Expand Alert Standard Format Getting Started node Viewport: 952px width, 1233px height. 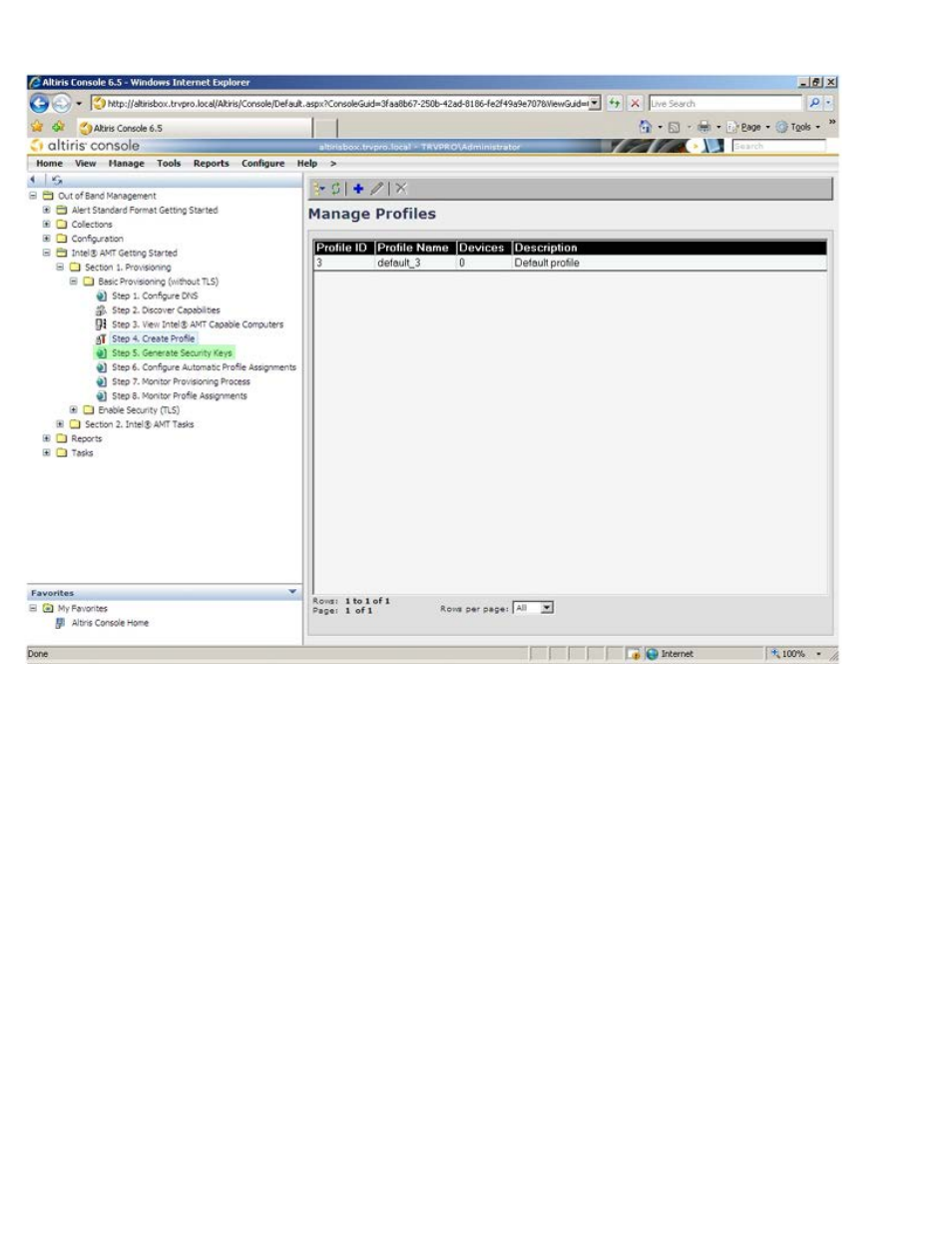(46, 210)
